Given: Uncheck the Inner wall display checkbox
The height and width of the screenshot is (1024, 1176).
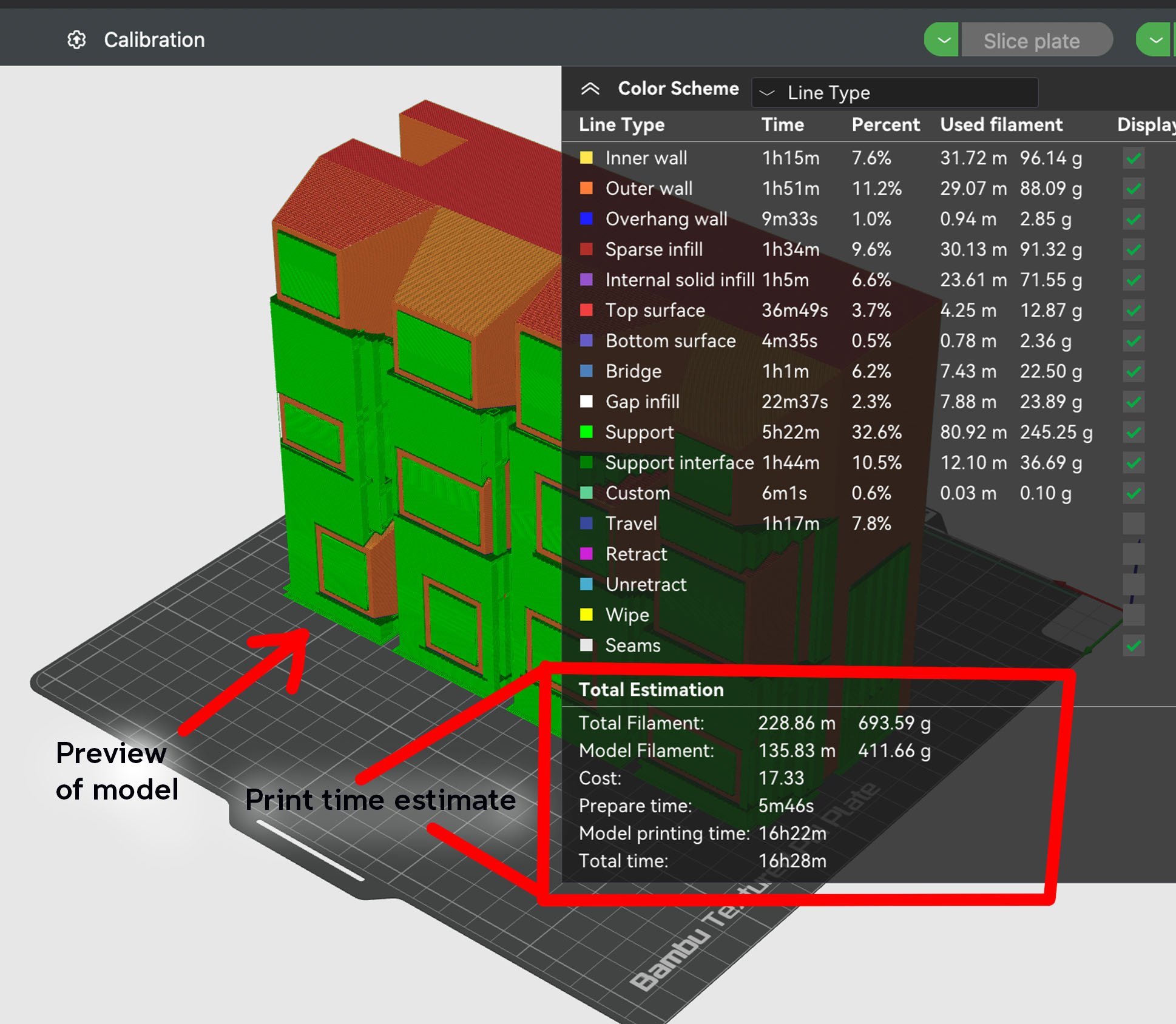Looking at the screenshot, I should (x=1133, y=158).
